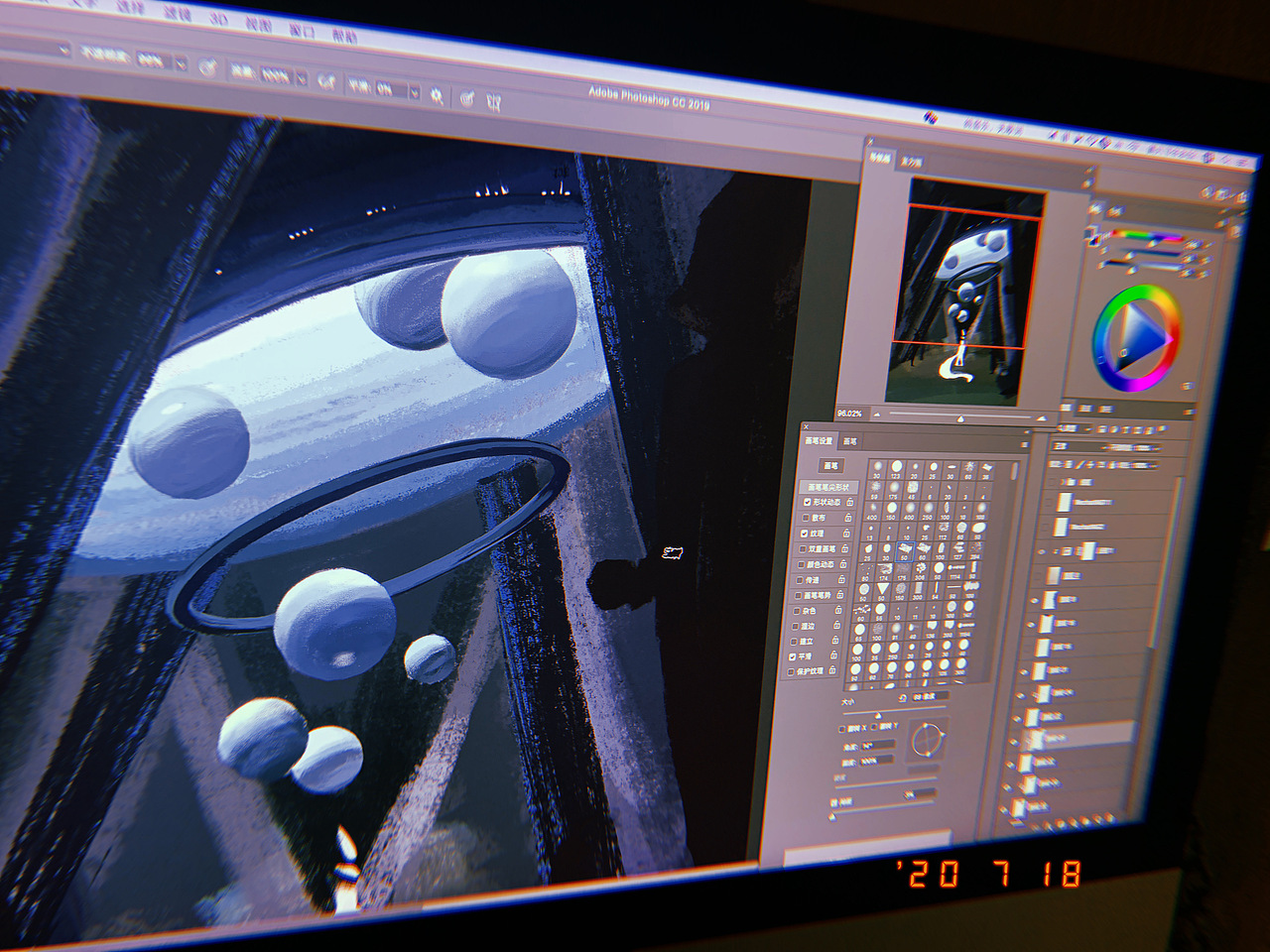Open the 滤镜 menu
This screenshot has height=952, width=1270.
(178, 12)
